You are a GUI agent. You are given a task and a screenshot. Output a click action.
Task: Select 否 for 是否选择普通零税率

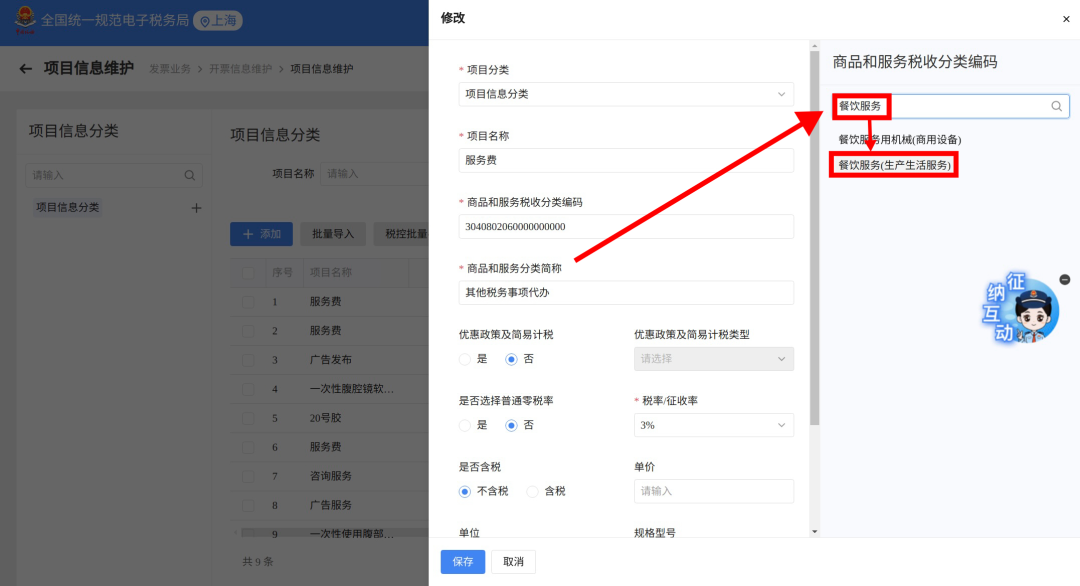pos(511,426)
